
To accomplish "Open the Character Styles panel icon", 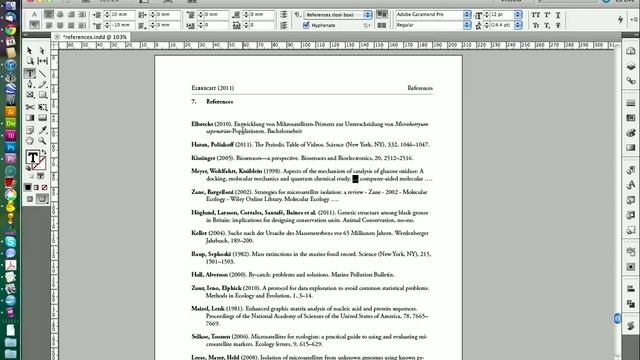I will [631, 185].
